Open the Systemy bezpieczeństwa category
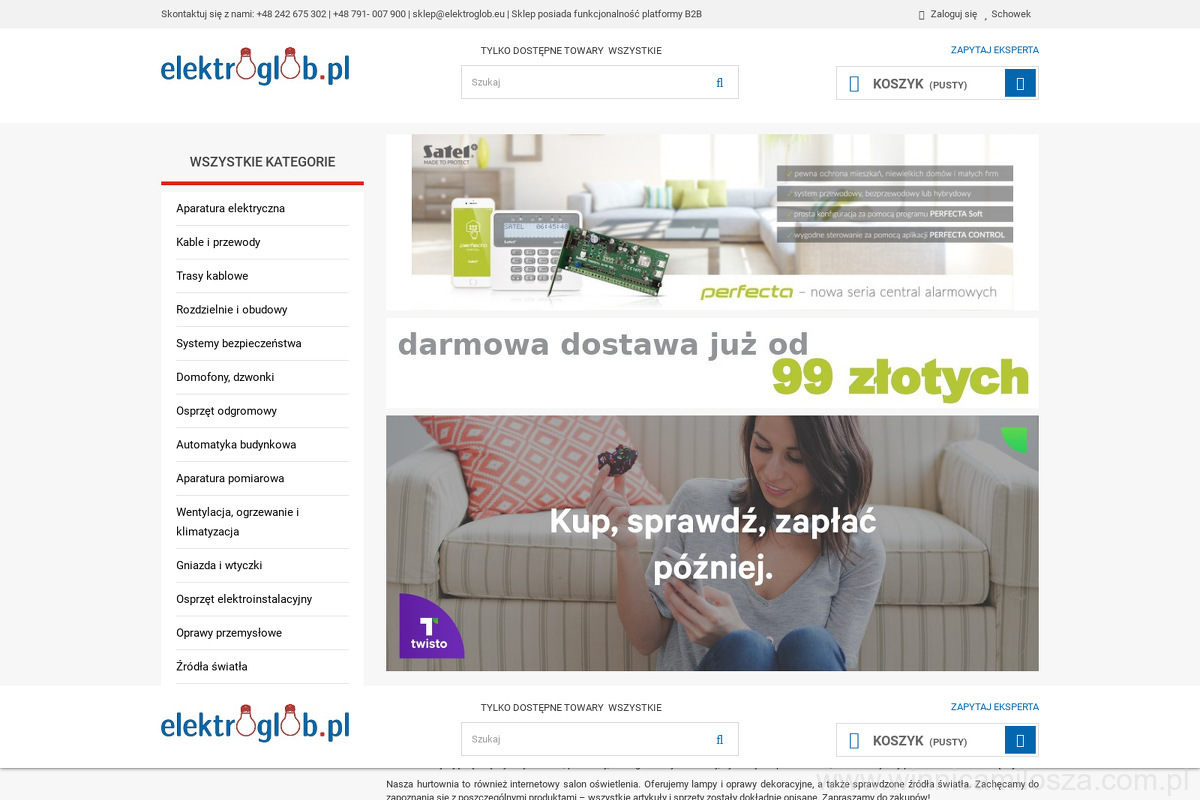 point(238,344)
